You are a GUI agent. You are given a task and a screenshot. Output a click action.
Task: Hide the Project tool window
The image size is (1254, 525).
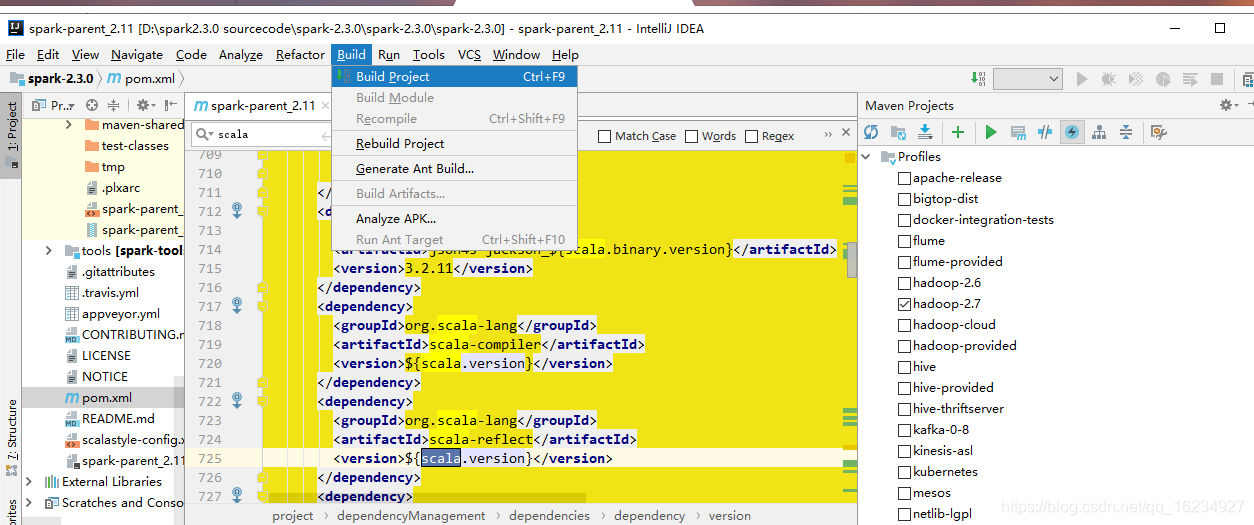[x=168, y=105]
